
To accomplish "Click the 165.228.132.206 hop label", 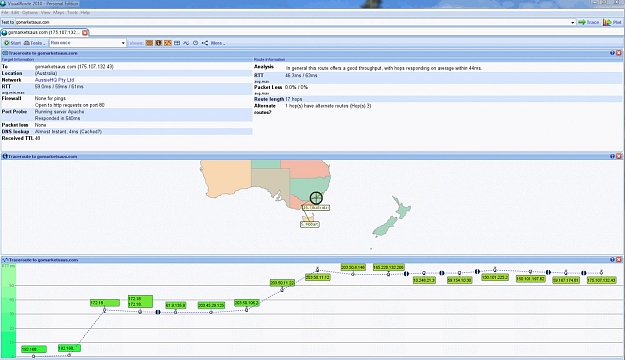I will pyautogui.click(x=389, y=267).
